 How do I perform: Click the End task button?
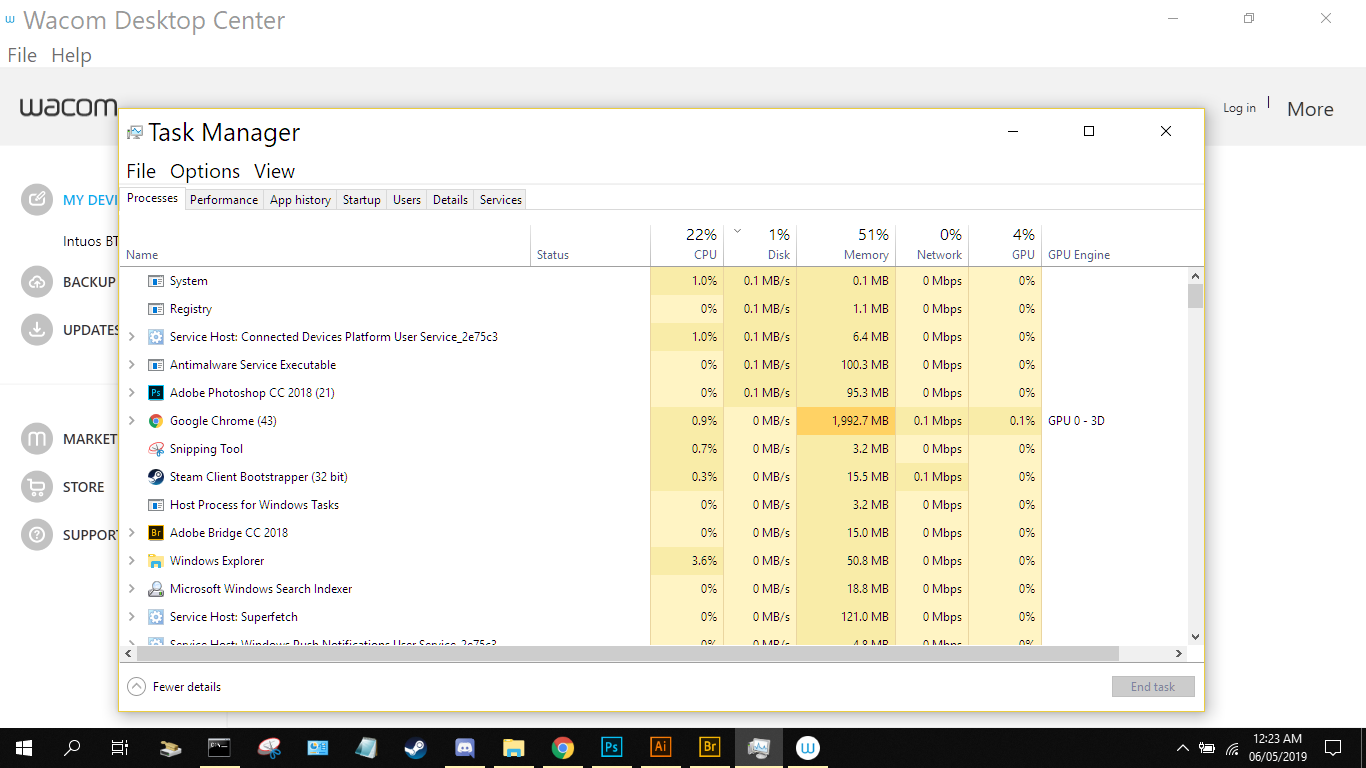[x=1153, y=687]
